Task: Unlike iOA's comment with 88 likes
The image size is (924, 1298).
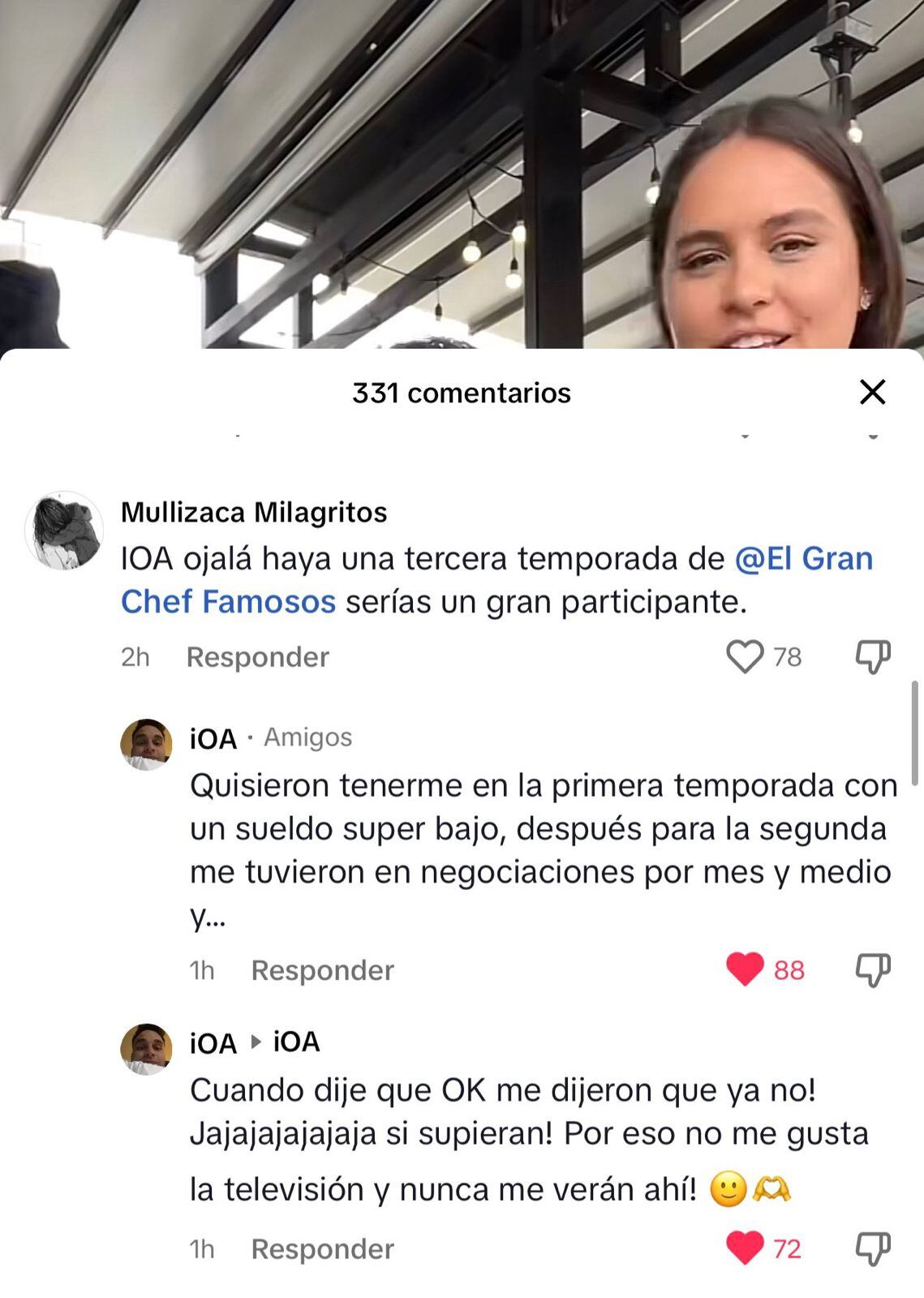Action: pos(744,969)
